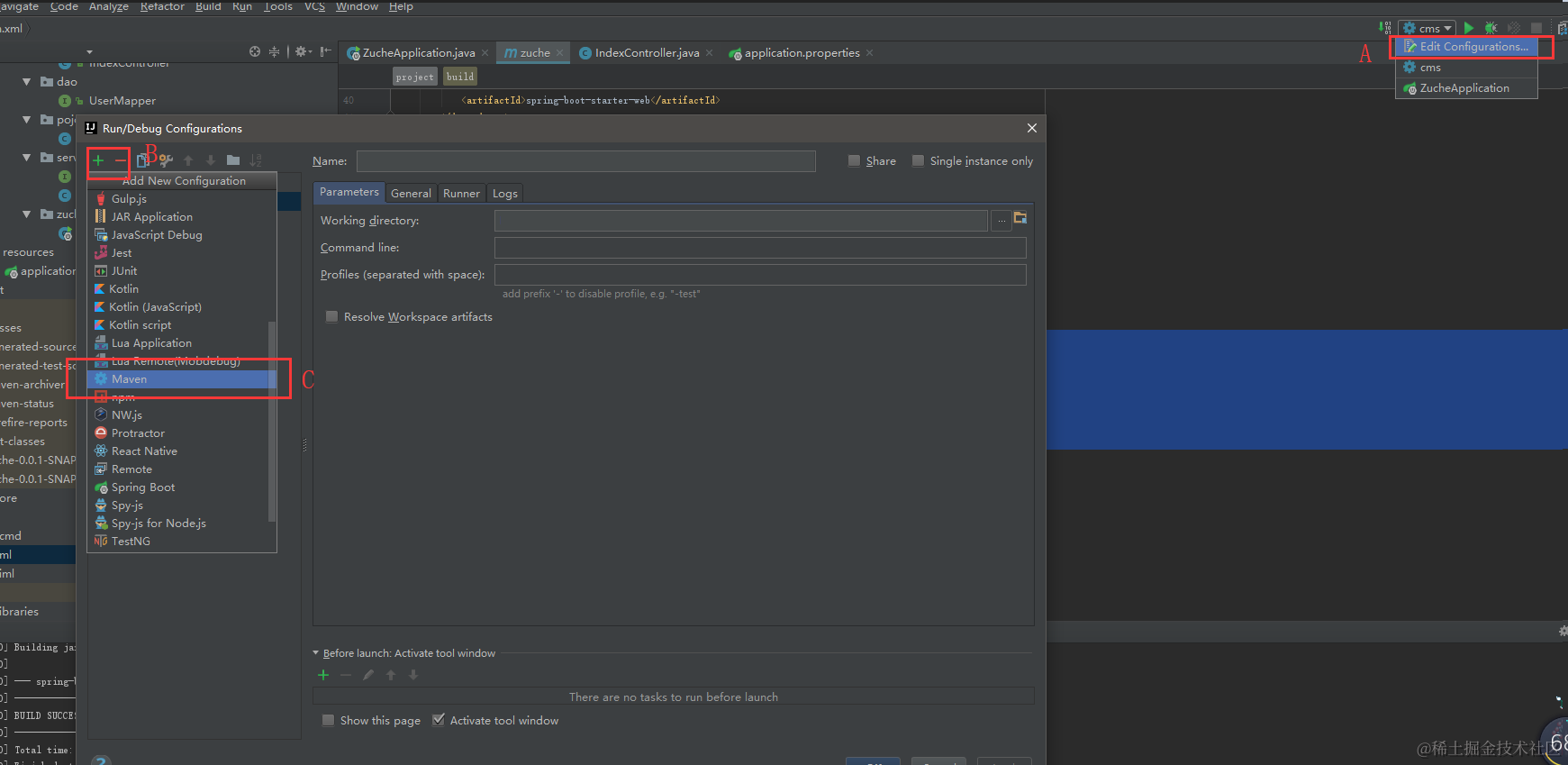Click green plus to add Before launch task
The width and height of the screenshot is (1568, 765).
(323, 675)
